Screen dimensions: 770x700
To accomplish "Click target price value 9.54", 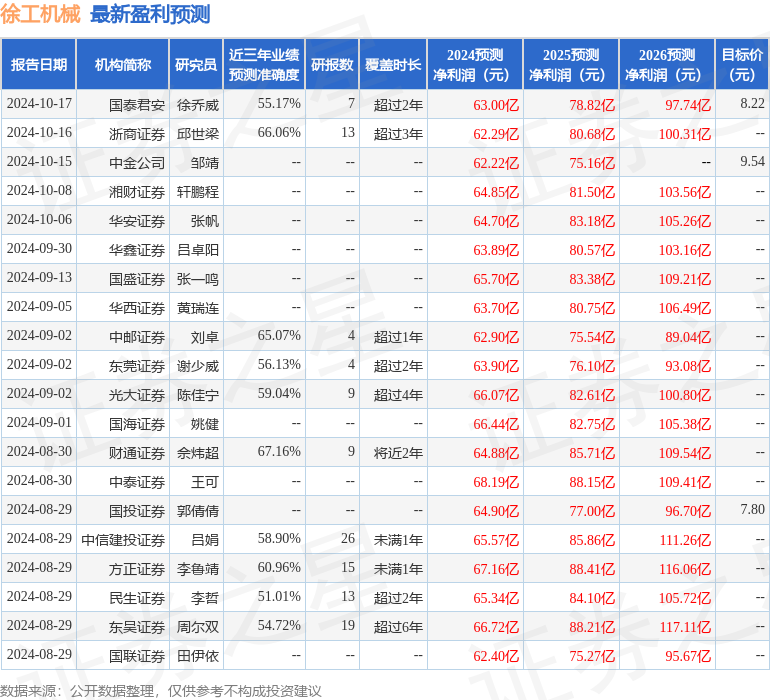I will pos(752,161).
